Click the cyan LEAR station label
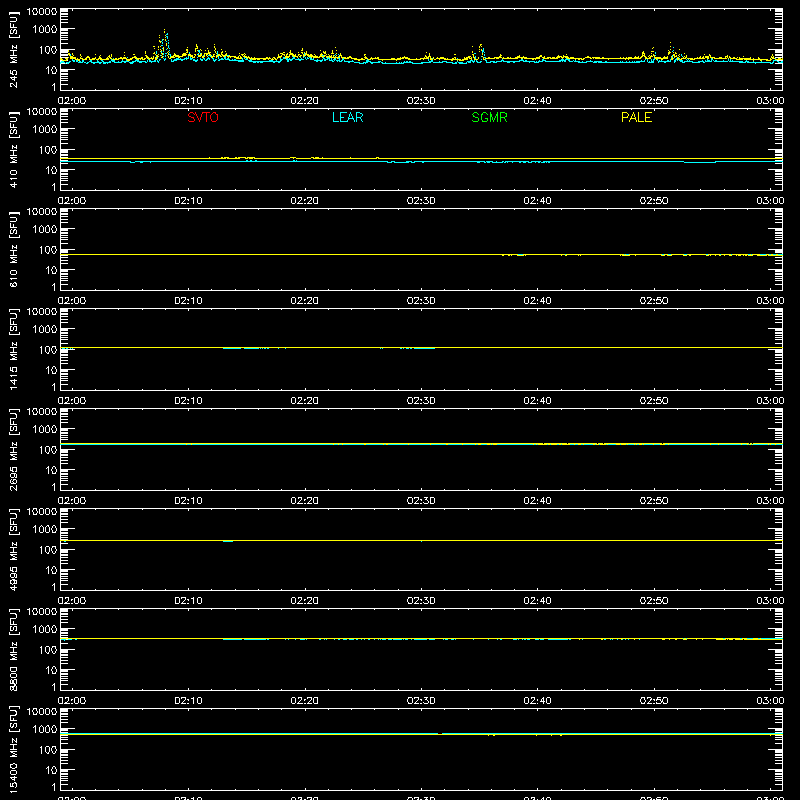800x800 pixels. [x=347, y=117]
